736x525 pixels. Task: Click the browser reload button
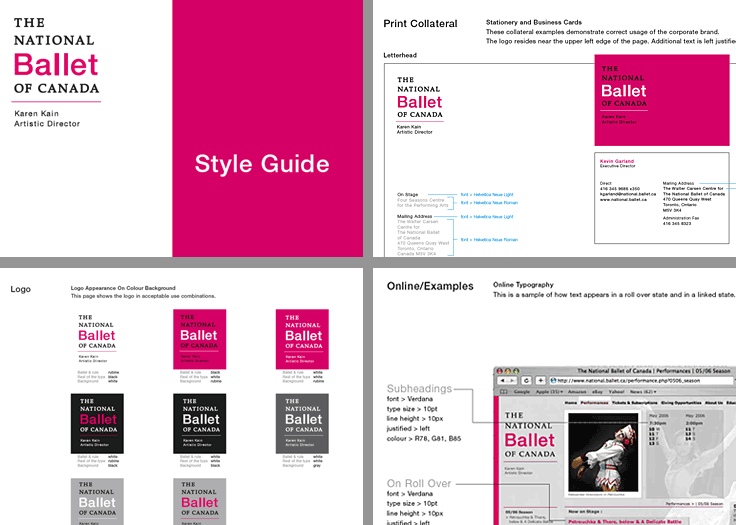(x=527, y=380)
